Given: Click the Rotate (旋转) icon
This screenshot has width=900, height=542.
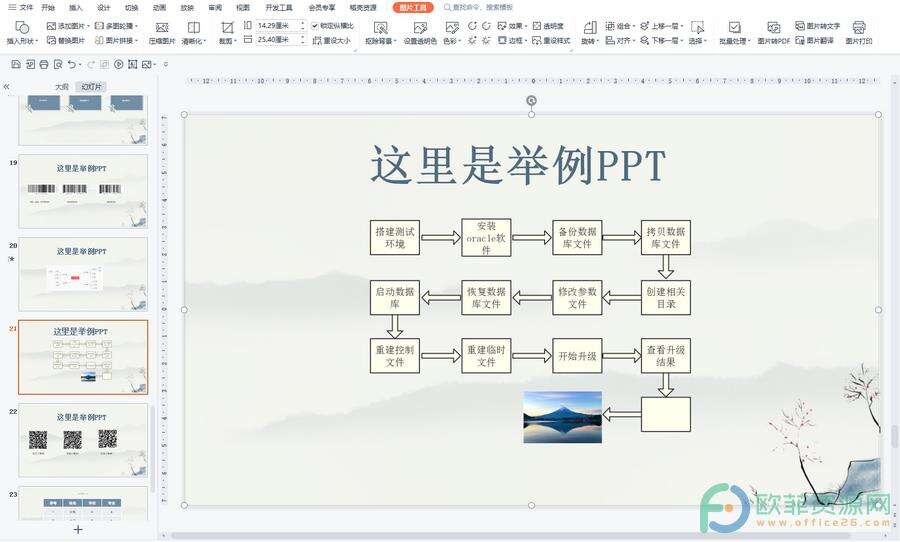Looking at the screenshot, I should point(589,28).
